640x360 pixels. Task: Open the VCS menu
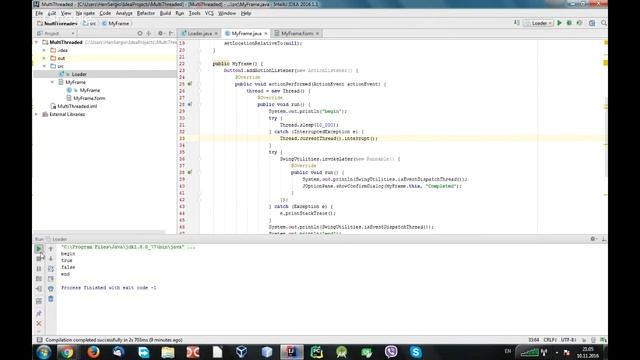[209, 13]
